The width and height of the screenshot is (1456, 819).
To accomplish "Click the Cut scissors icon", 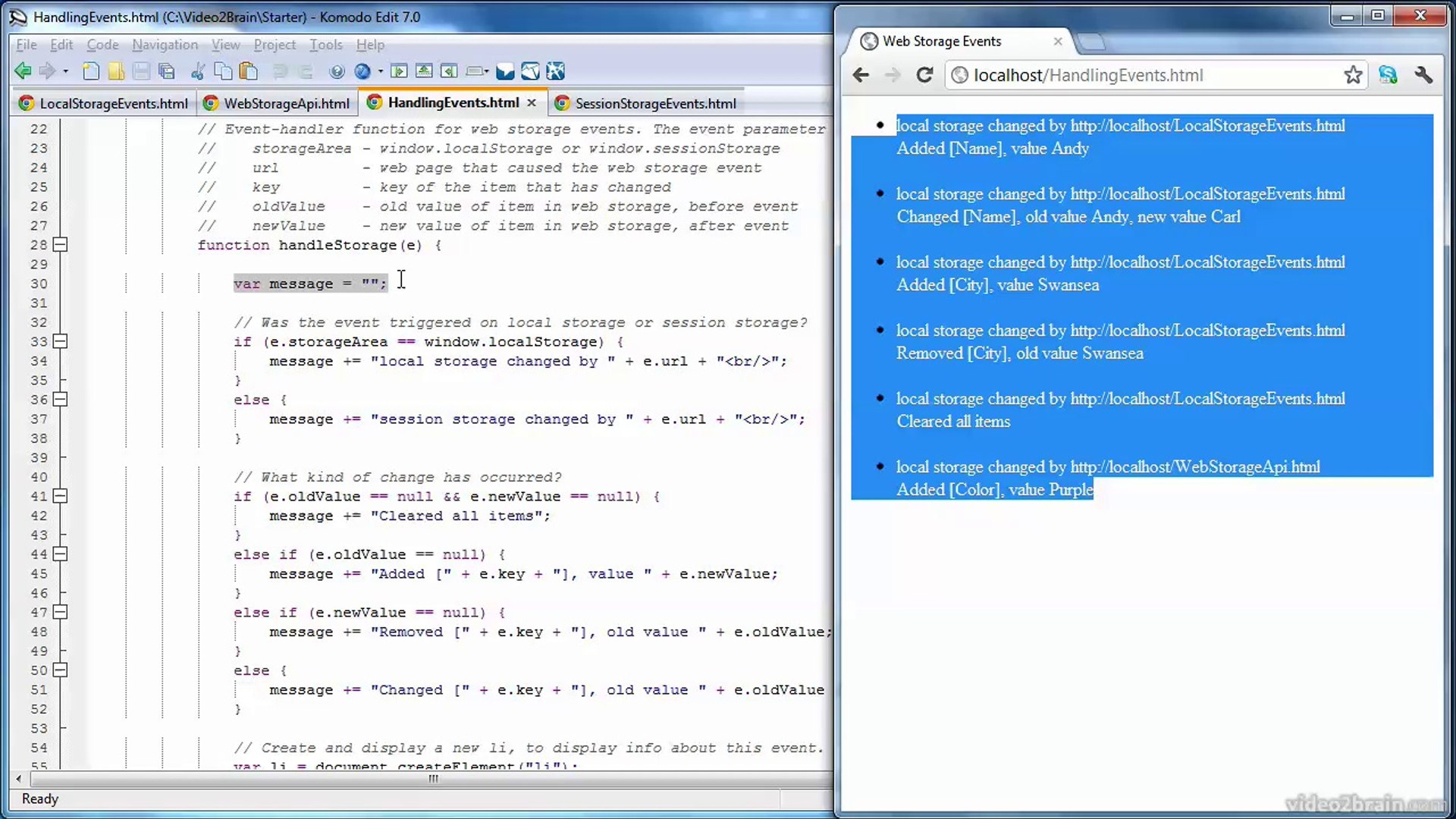I will (x=198, y=71).
